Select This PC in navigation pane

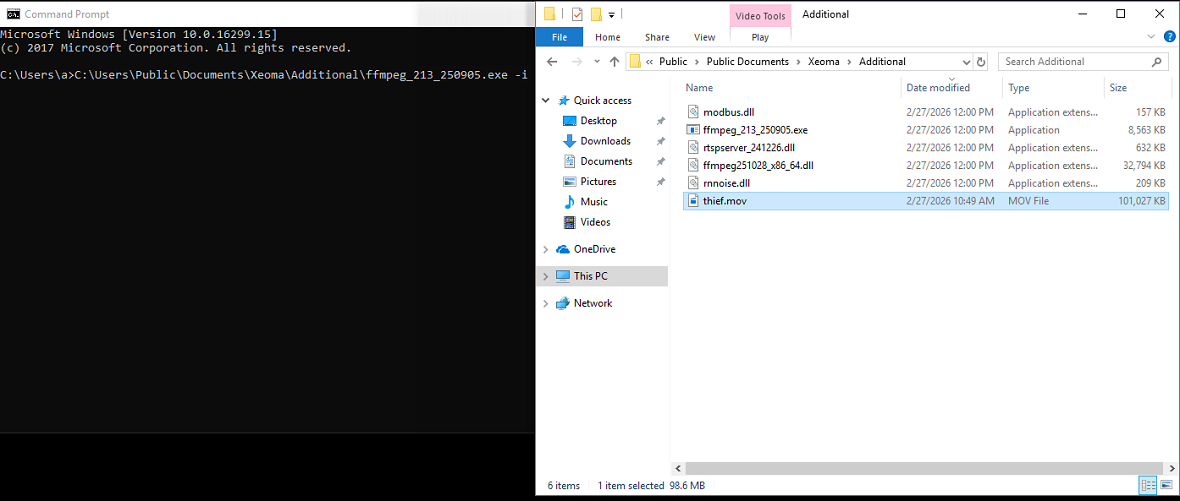(x=590, y=276)
